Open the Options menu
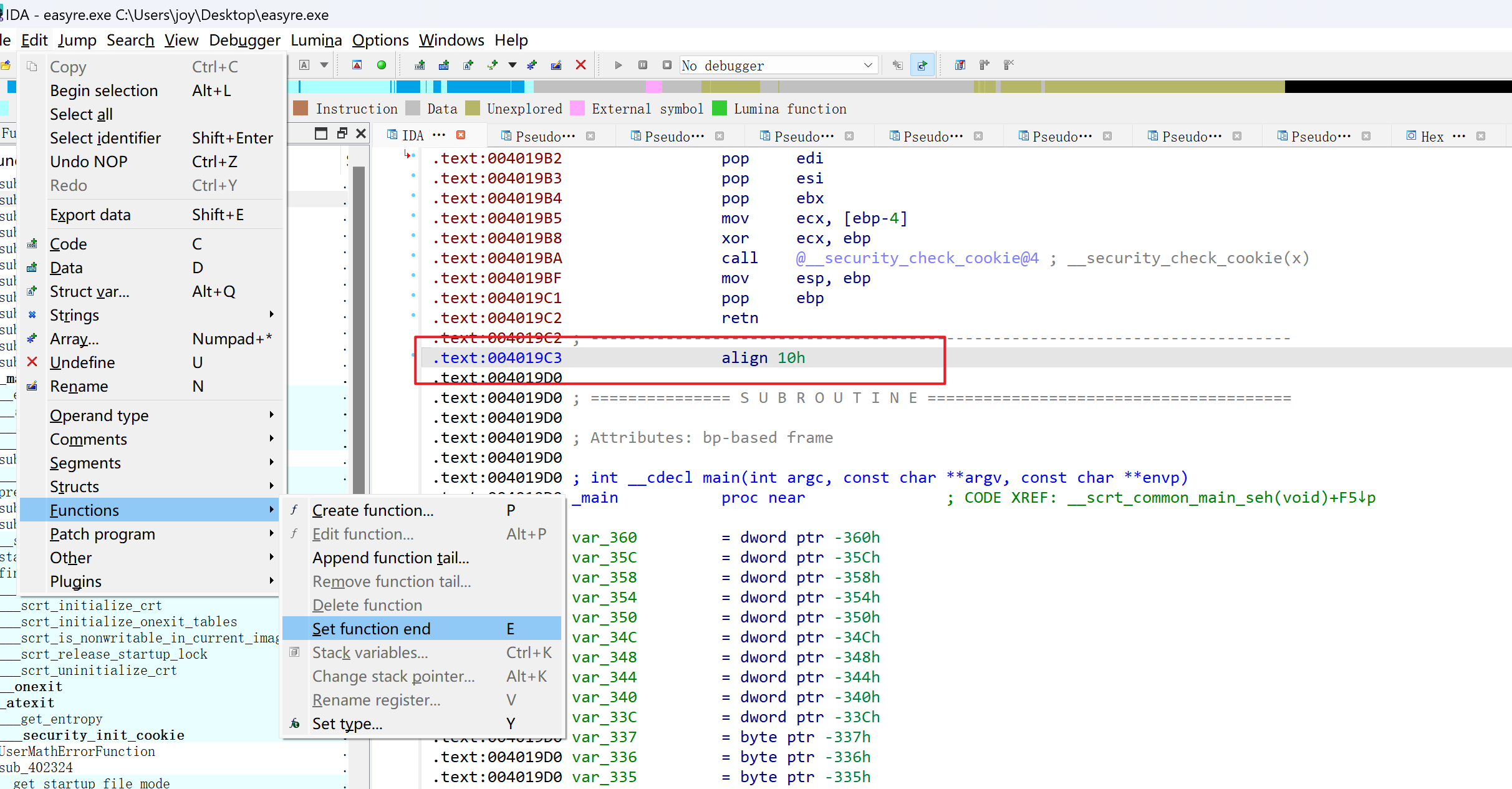 pos(380,40)
